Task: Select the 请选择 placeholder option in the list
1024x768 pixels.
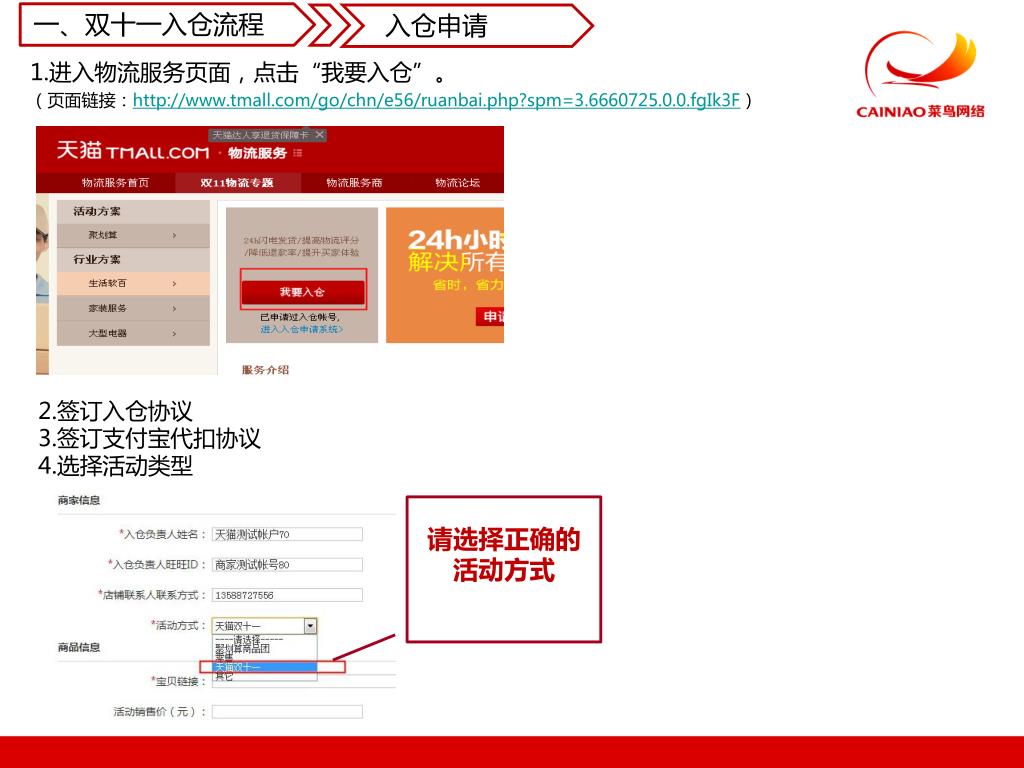Action: click(x=249, y=639)
